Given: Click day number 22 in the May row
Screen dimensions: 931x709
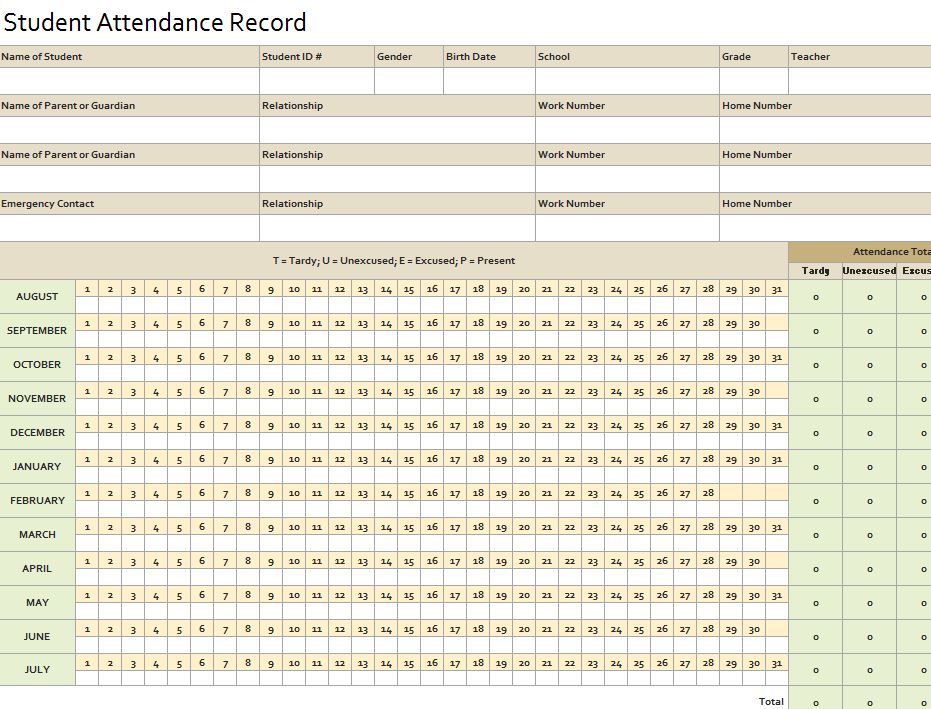Looking at the screenshot, I should tap(569, 595).
